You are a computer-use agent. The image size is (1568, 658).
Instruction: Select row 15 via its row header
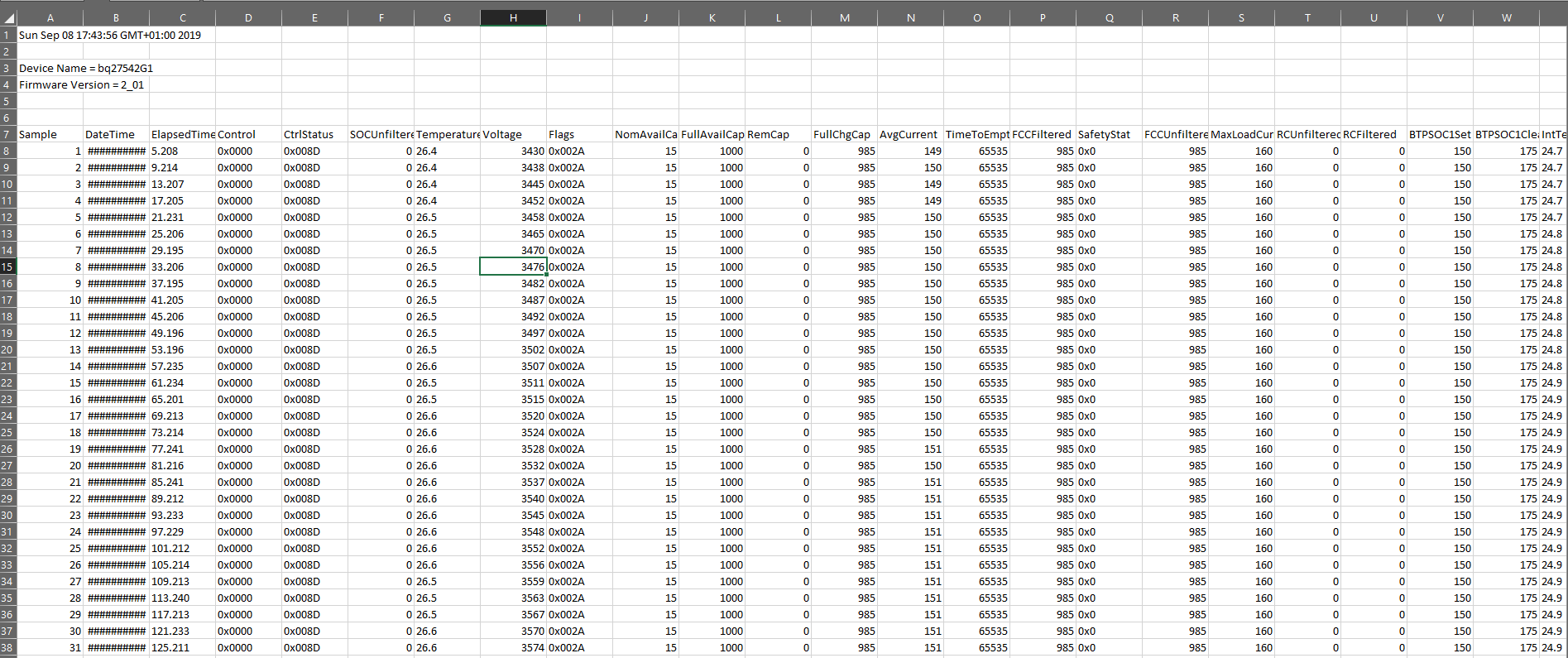click(8, 267)
